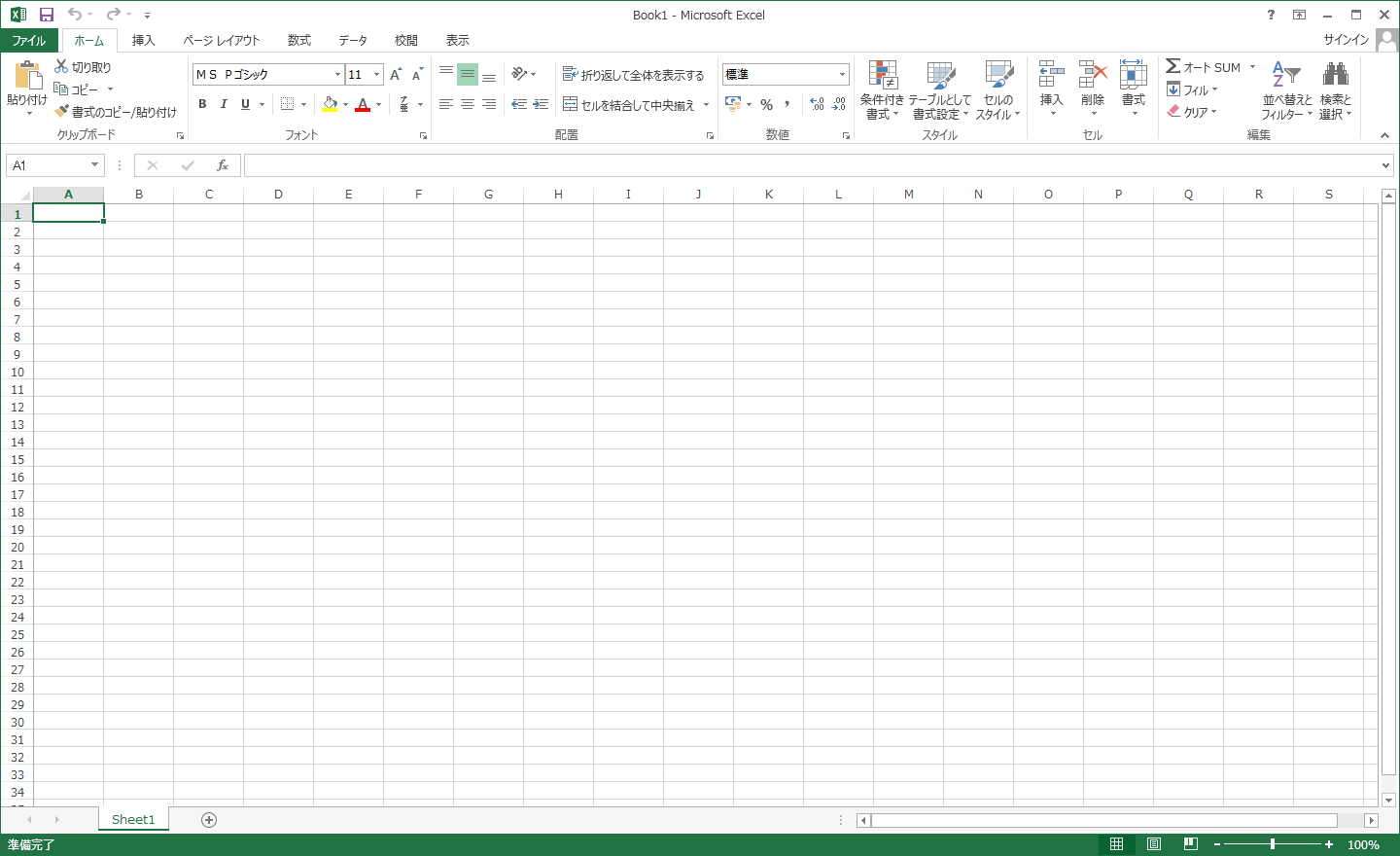Toggle top align for cell contents
Viewport: 1400px width, 856px height.
[446, 74]
